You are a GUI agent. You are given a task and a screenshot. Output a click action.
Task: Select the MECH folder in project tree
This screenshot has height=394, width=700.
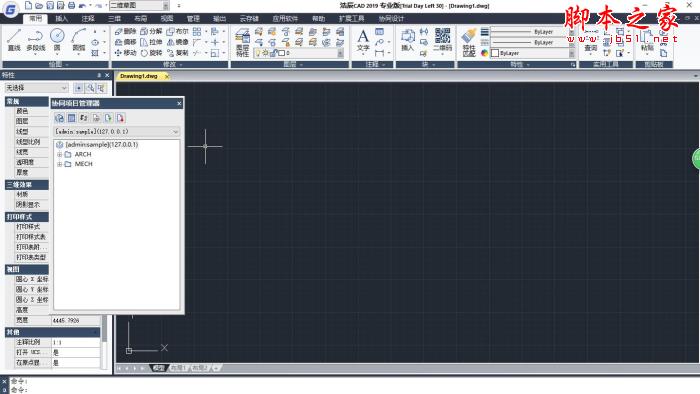(x=83, y=164)
